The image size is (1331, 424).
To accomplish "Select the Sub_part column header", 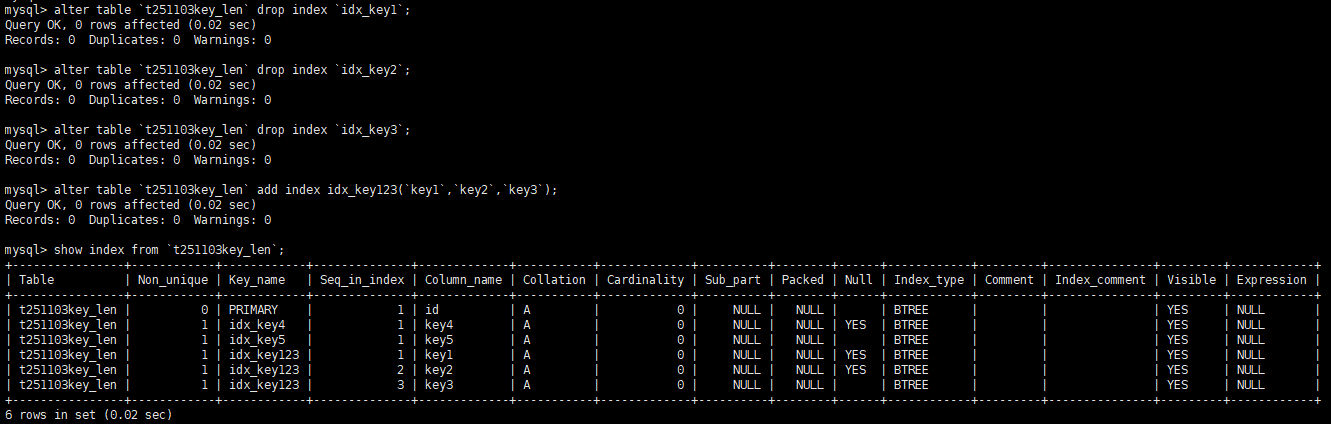I will [x=732, y=280].
